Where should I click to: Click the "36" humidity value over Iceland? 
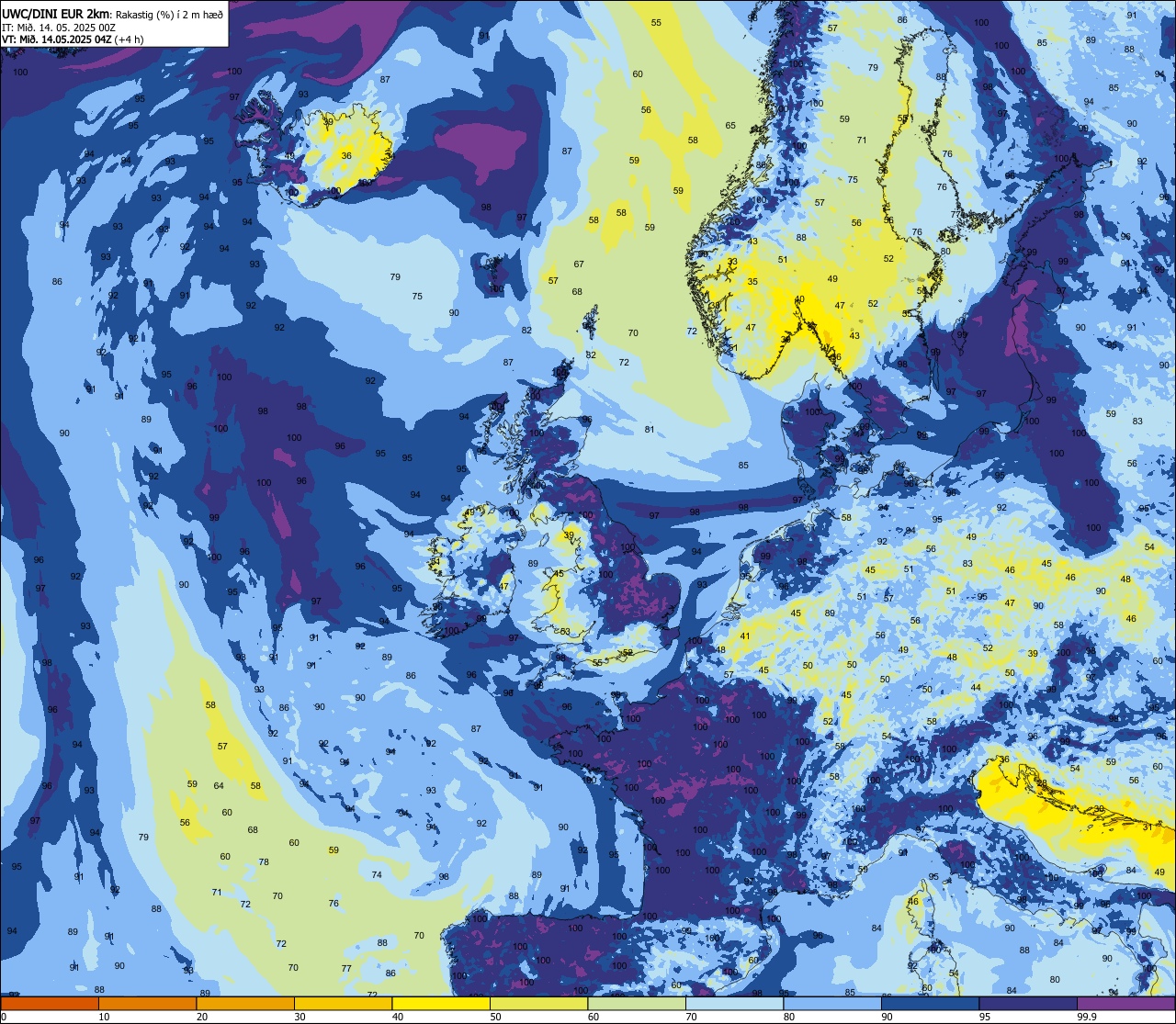[x=346, y=156]
